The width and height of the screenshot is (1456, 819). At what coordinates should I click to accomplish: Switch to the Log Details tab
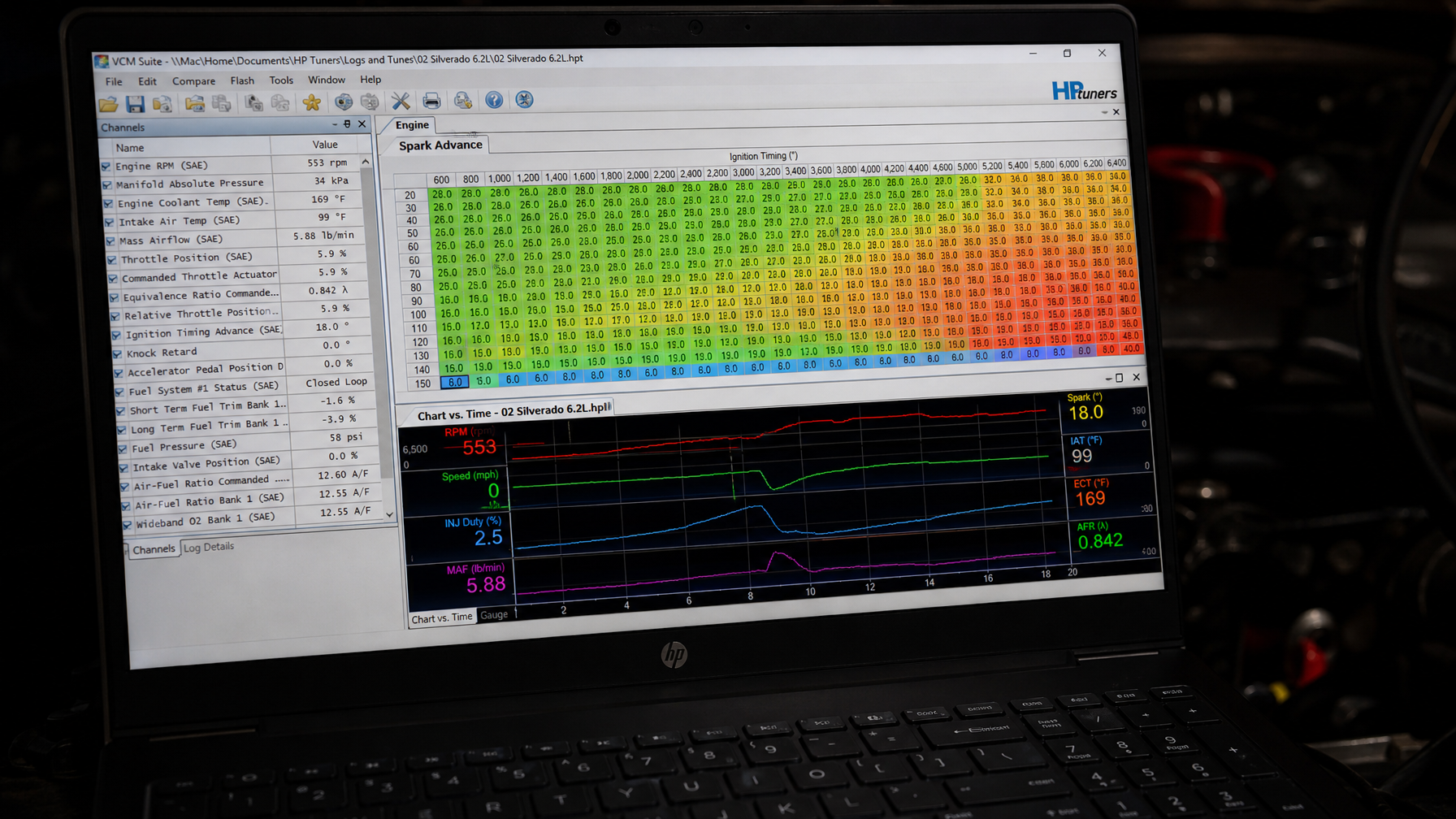pos(209,547)
